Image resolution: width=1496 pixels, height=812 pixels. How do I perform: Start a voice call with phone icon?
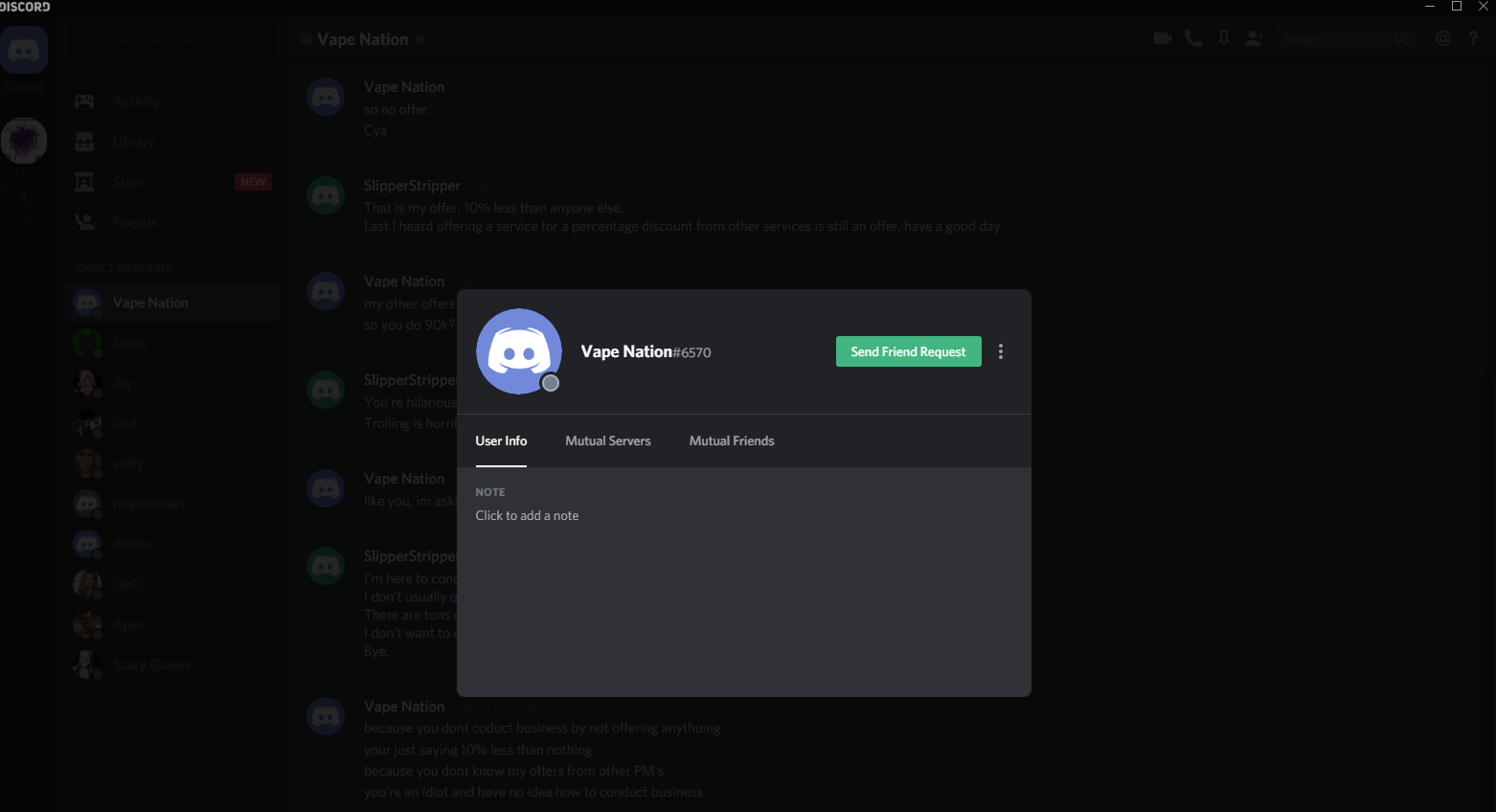coord(1193,38)
